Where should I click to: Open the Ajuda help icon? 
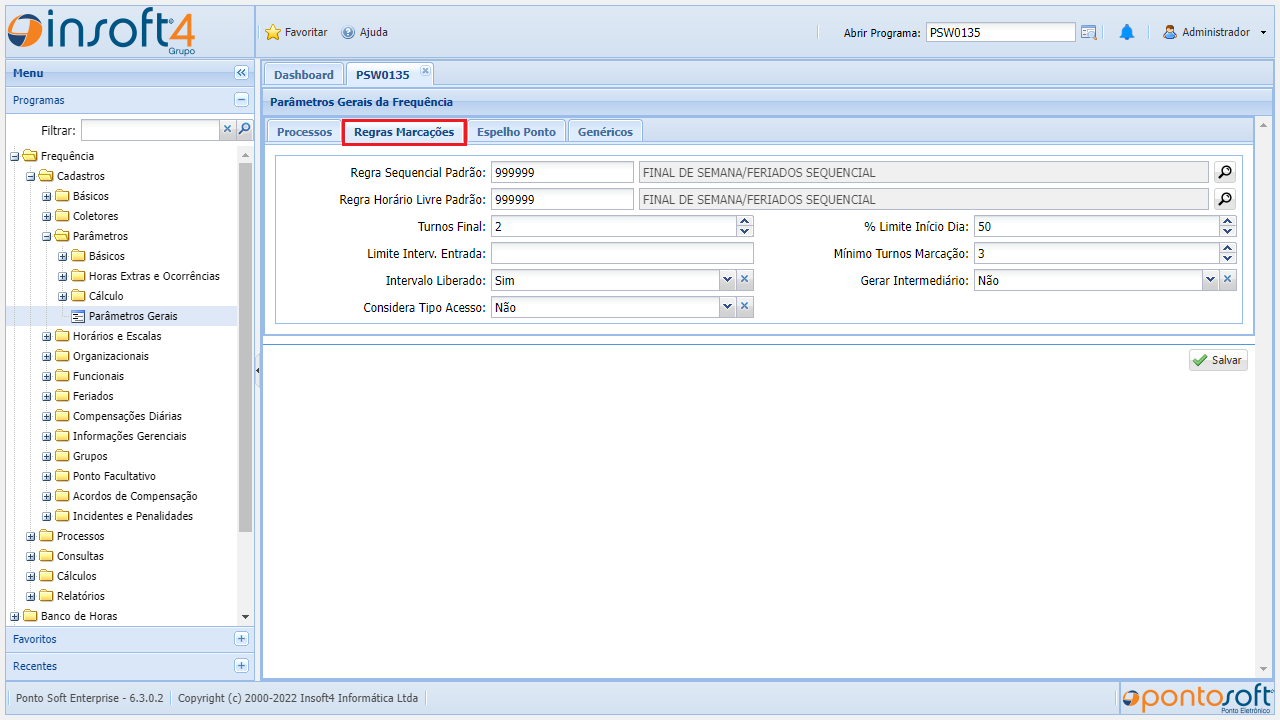[348, 33]
